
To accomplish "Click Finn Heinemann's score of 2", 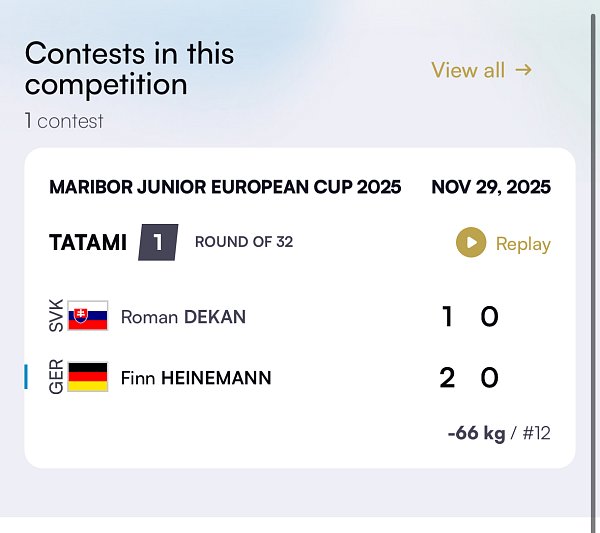I will (x=447, y=378).
